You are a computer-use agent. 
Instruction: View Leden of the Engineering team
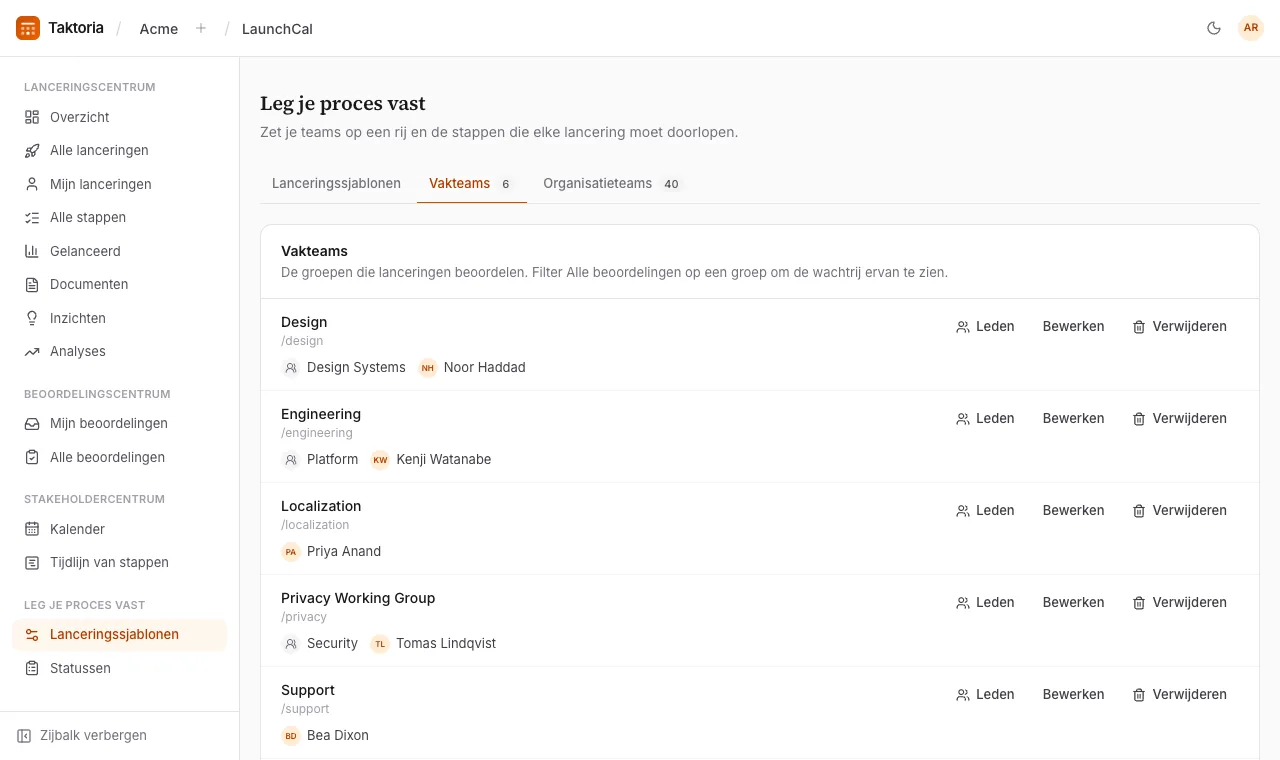point(985,418)
